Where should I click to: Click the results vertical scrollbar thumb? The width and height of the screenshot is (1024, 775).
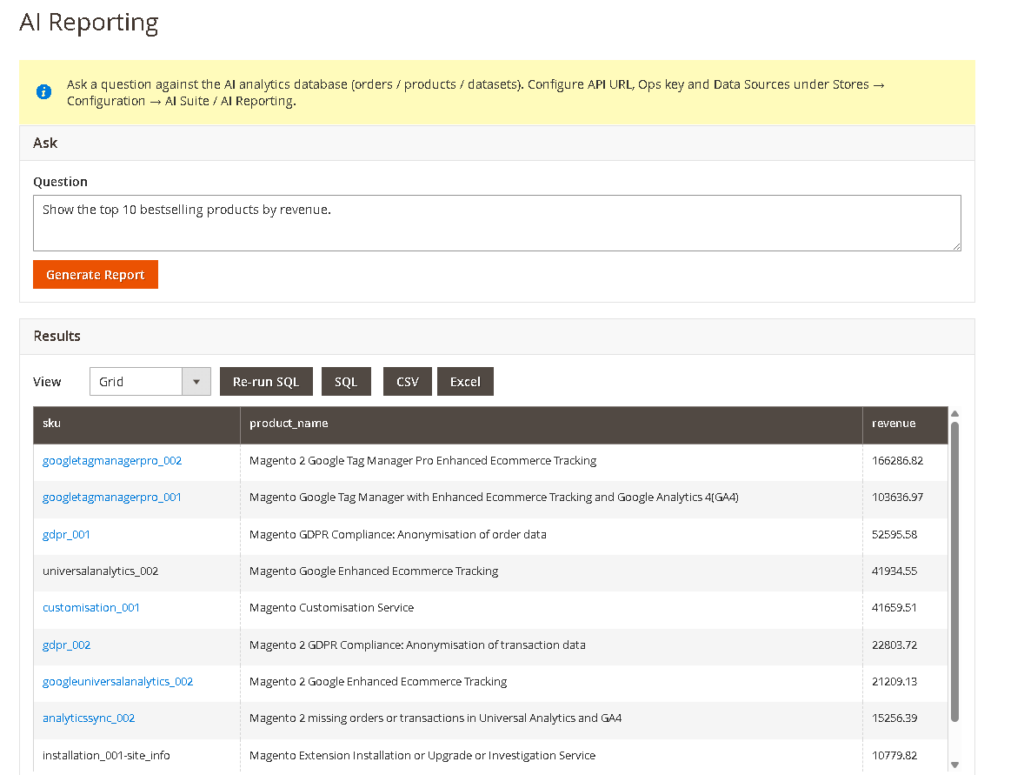955,572
